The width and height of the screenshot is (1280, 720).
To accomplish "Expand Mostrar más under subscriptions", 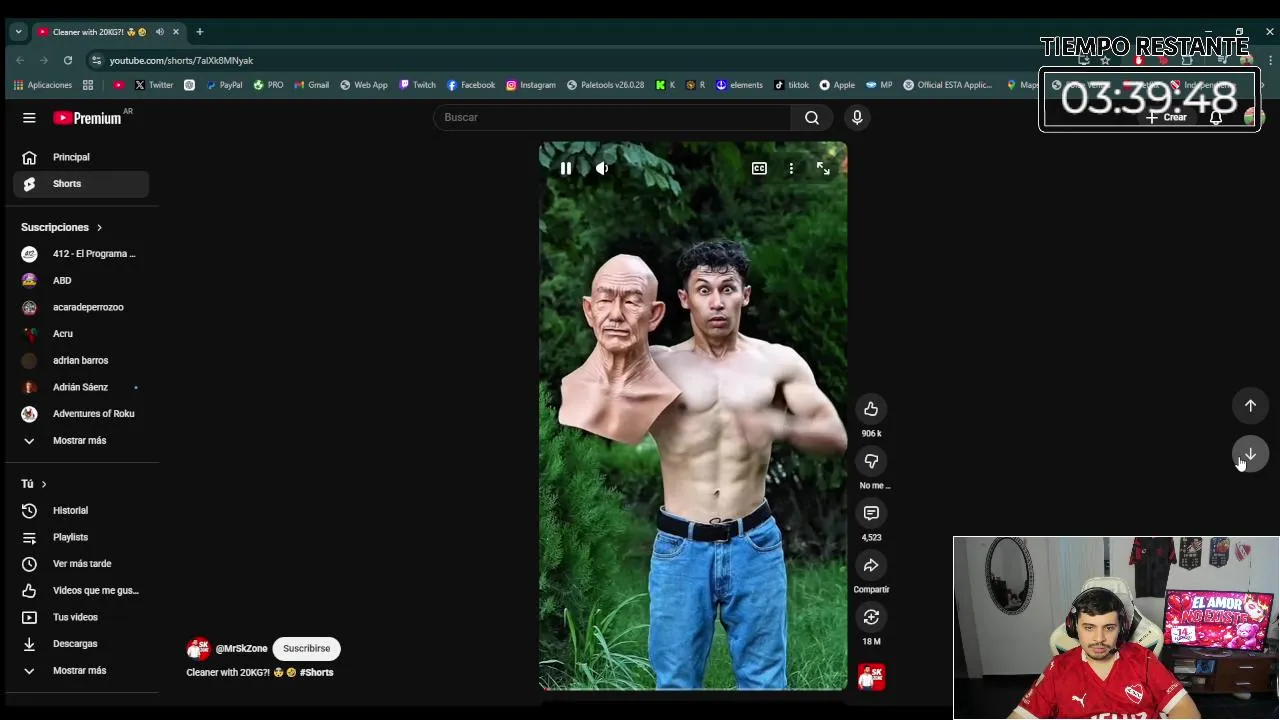I will point(81,441).
